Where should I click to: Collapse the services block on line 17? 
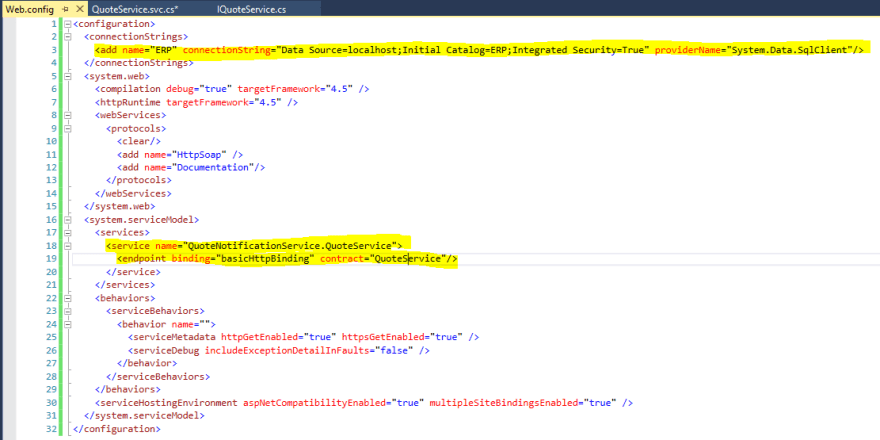68,232
